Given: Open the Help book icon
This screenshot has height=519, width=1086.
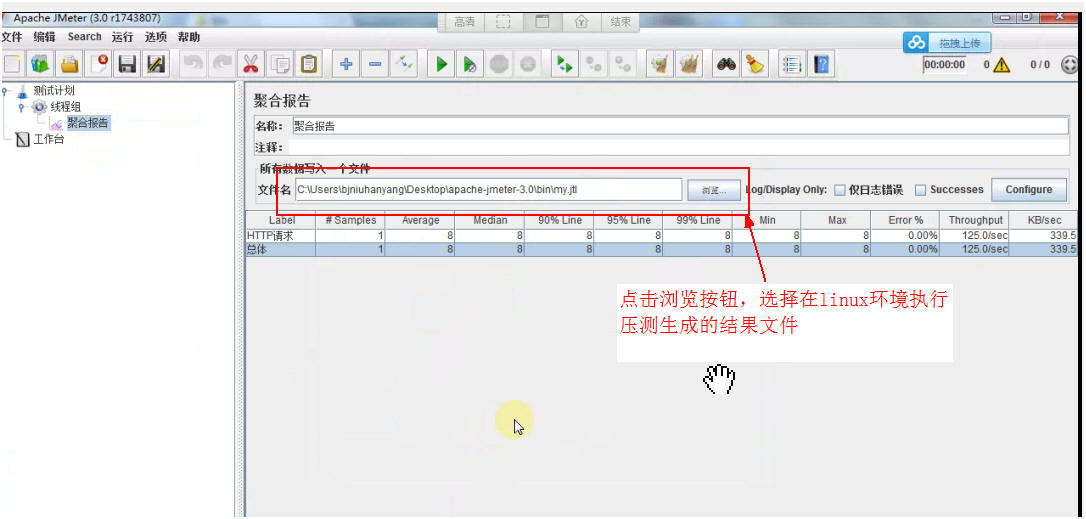Looking at the screenshot, I should point(821,65).
